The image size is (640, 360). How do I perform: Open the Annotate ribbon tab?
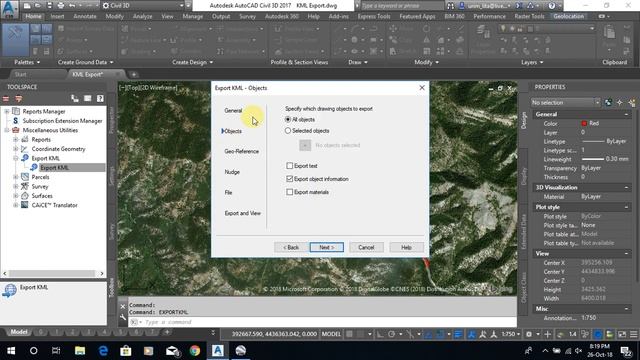[85, 16]
